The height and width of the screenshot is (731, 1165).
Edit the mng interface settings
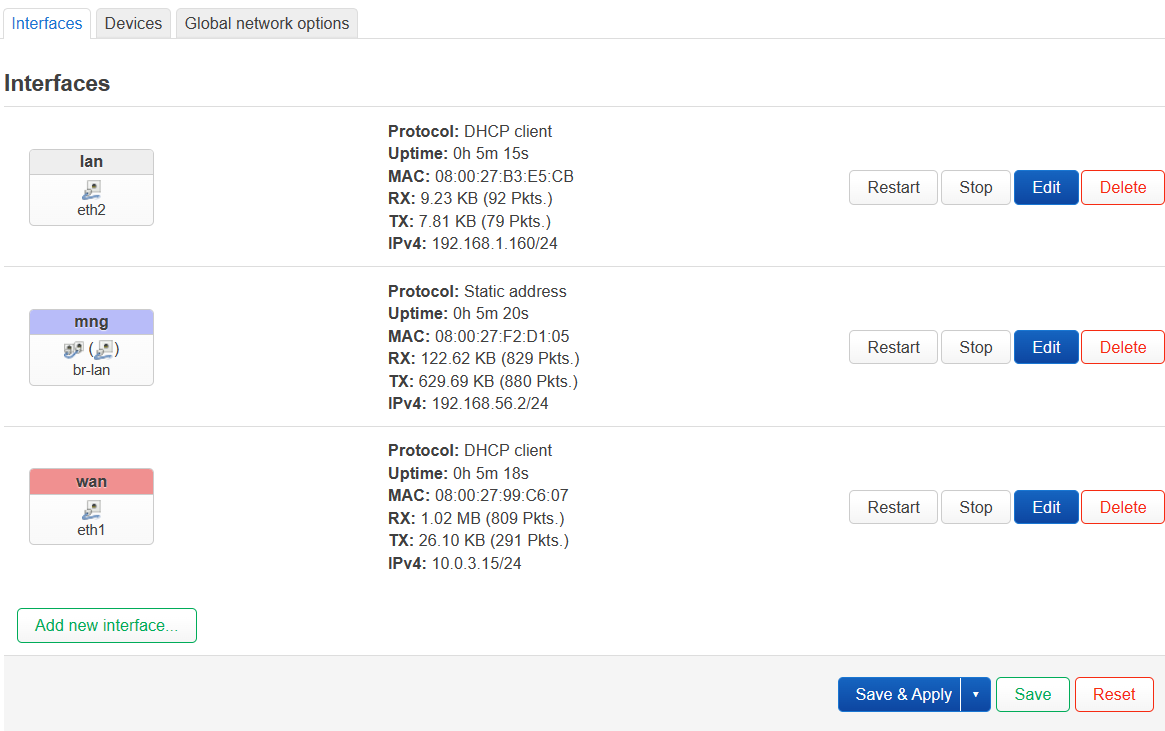[1046, 347]
